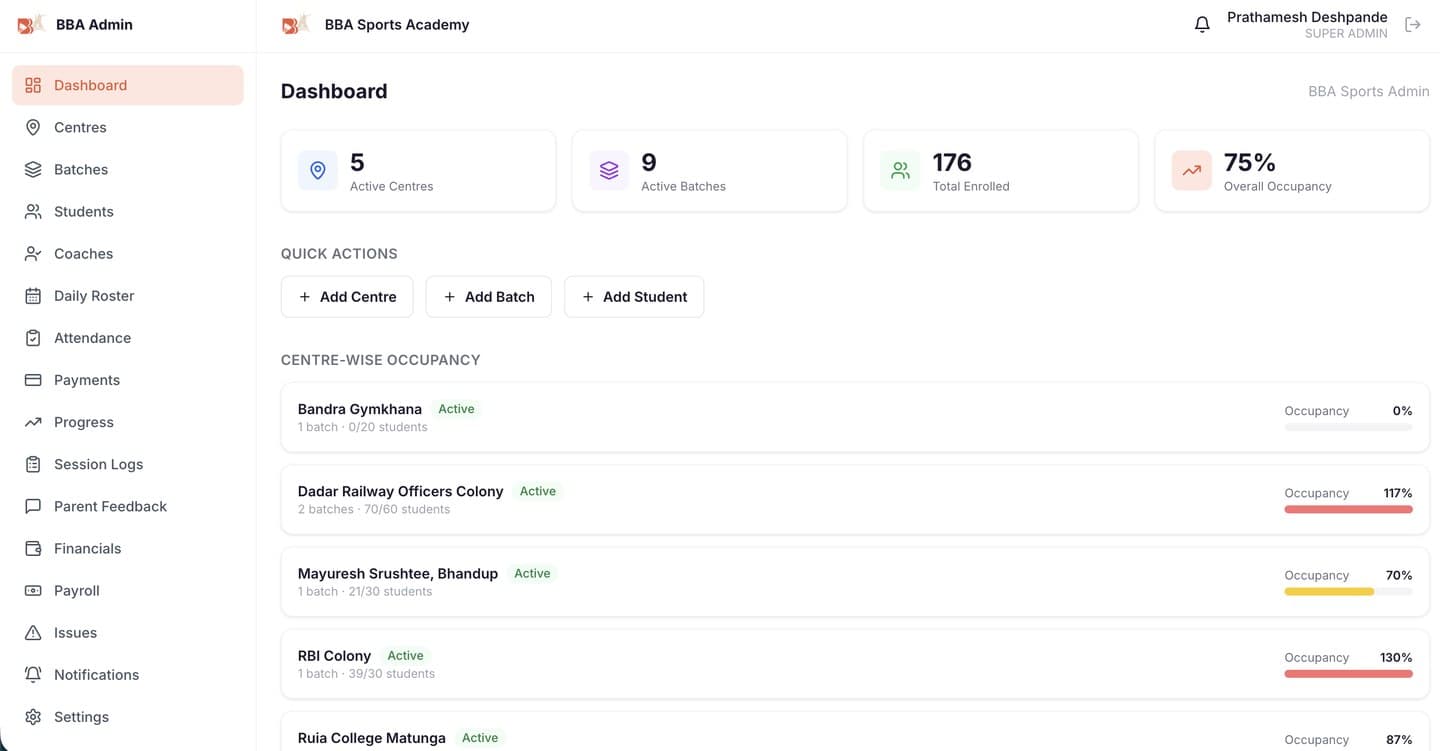Click the Students people icon in sidebar

point(33,211)
